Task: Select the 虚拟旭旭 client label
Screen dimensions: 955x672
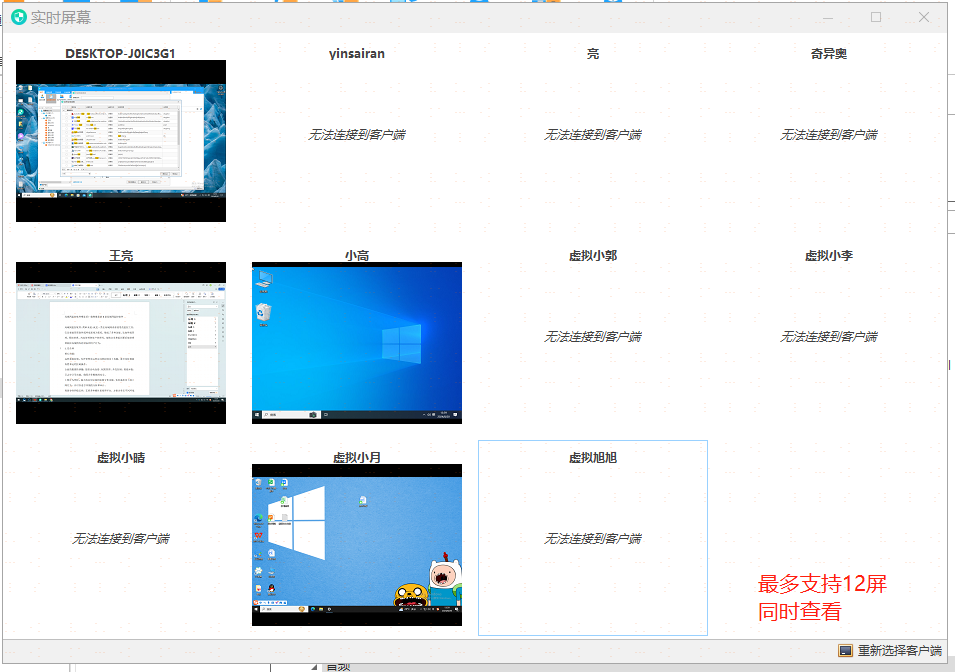Action: [x=593, y=458]
